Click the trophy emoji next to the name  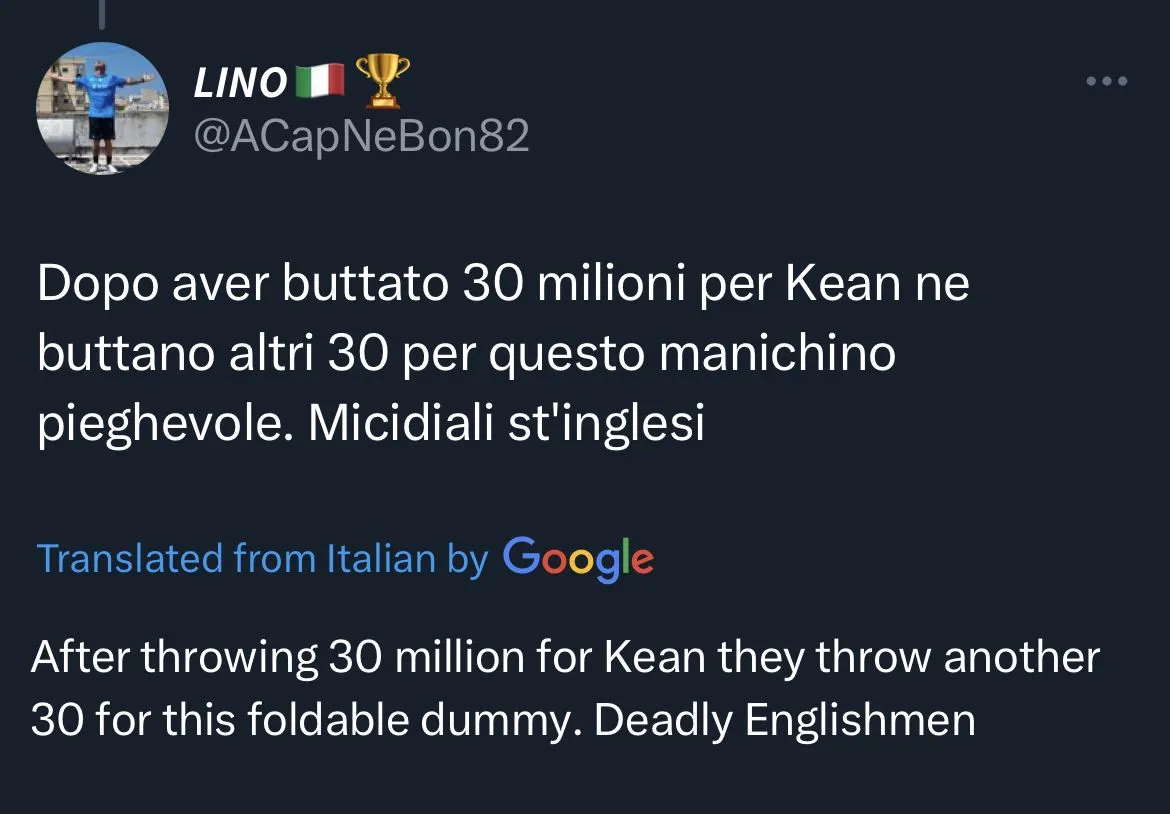pos(382,80)
